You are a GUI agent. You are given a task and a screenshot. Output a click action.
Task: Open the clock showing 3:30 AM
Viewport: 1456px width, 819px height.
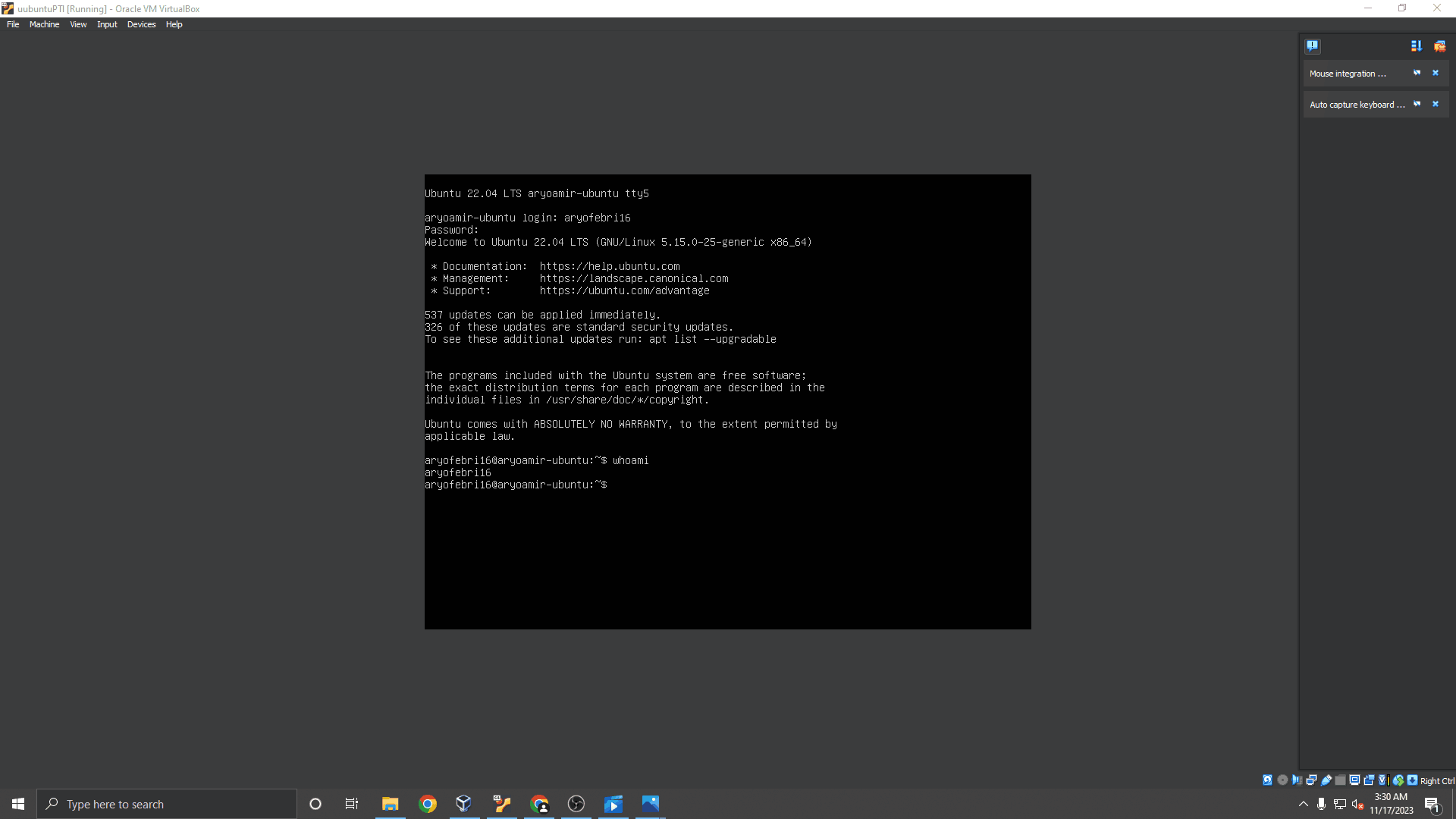point(1391,804)
